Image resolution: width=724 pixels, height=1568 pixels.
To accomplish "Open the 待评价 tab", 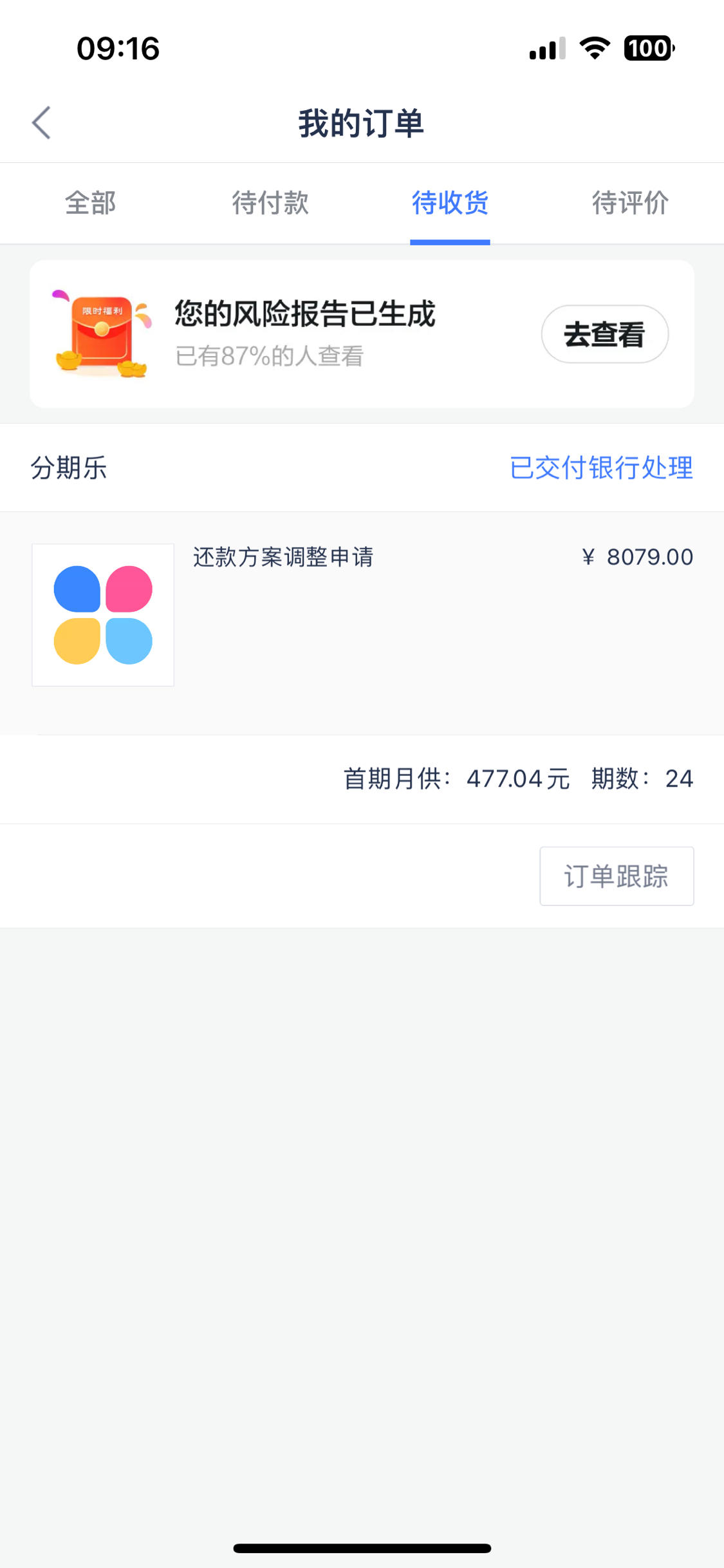I will 631,203.
